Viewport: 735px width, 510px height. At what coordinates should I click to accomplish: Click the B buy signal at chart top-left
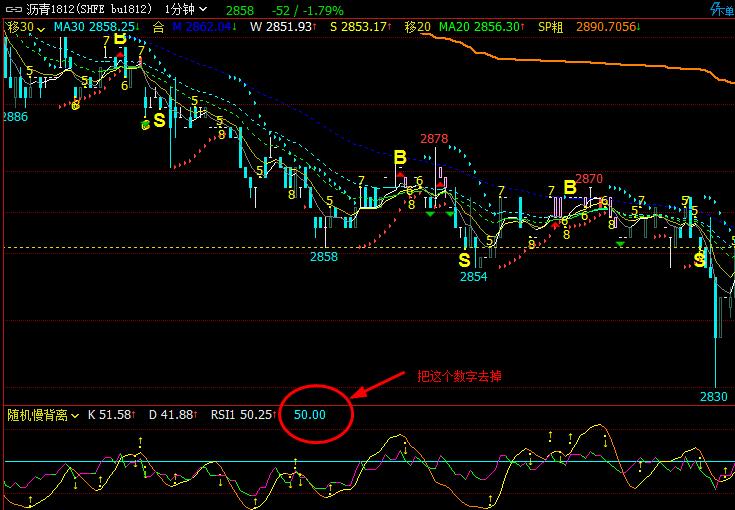[120, 39]
